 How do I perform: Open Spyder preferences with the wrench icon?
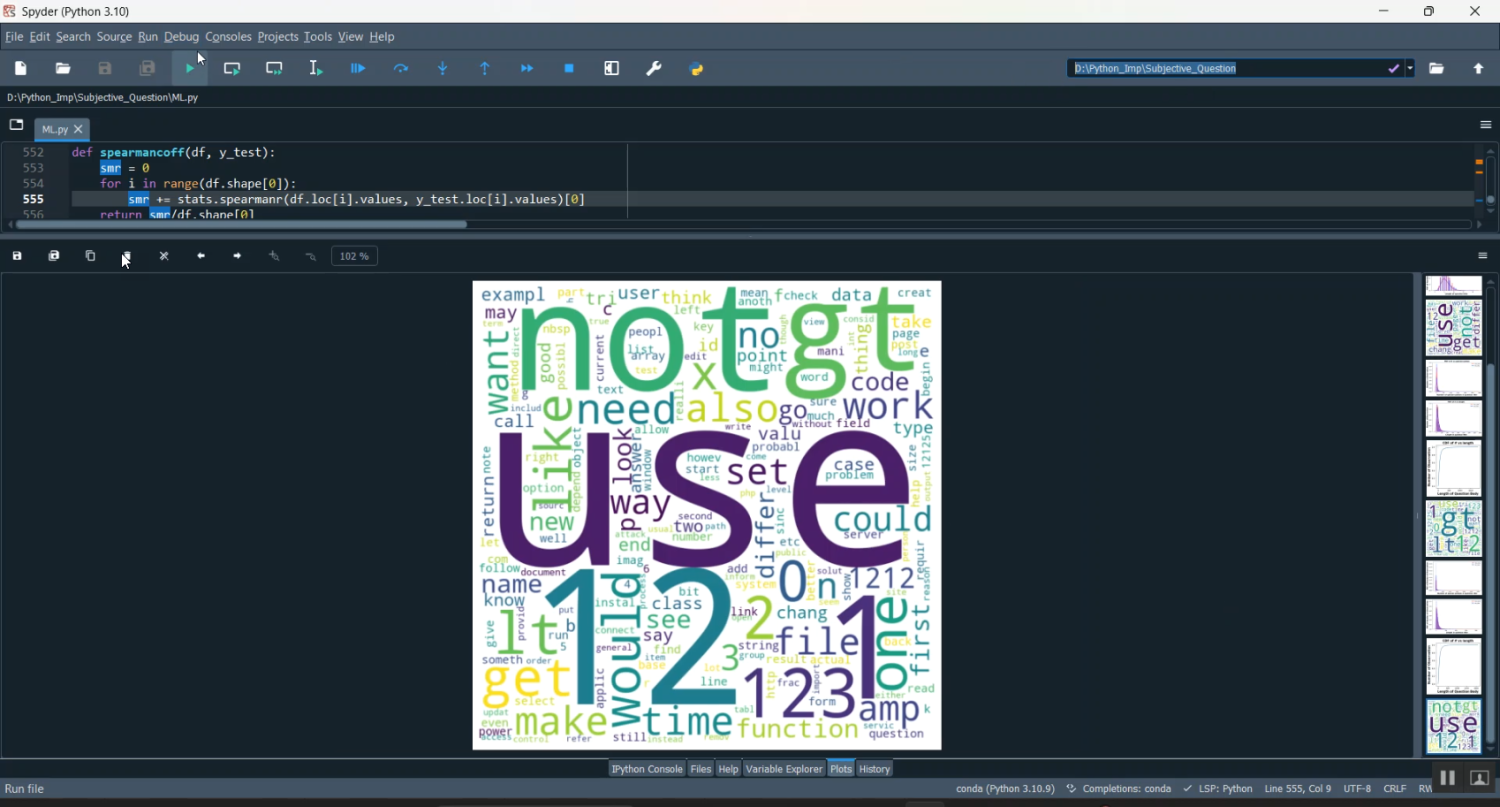coord(654,68)
